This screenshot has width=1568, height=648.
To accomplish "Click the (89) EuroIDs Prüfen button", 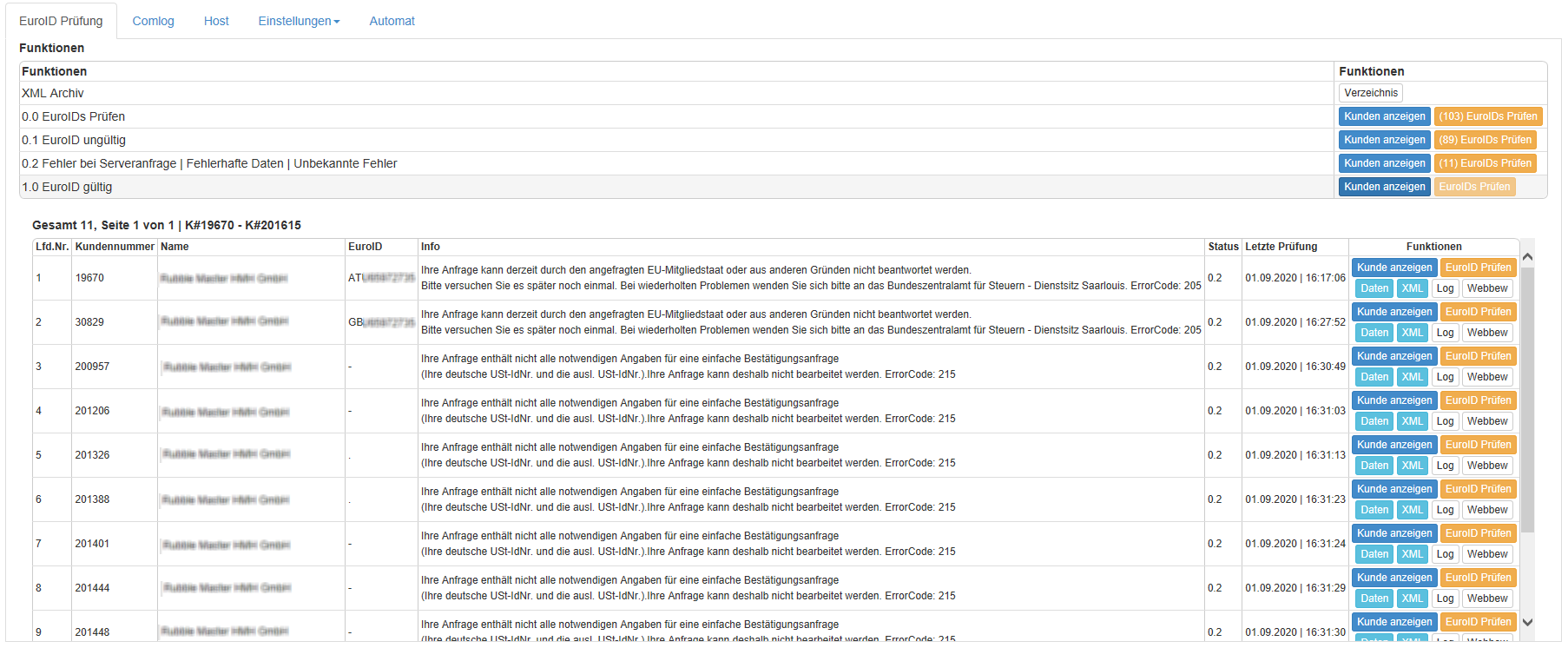I will coord(1484,140).
